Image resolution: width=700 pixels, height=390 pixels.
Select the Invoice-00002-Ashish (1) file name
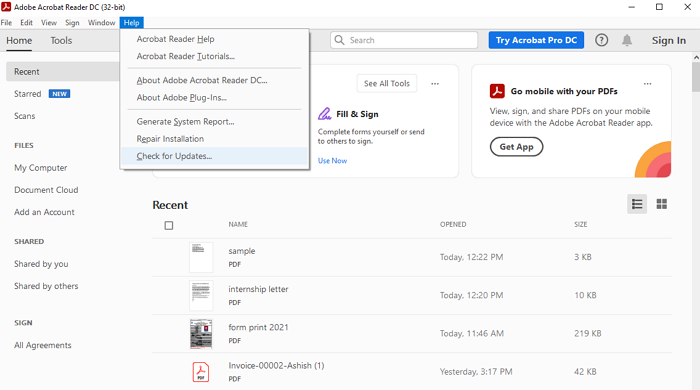(276, 365)
